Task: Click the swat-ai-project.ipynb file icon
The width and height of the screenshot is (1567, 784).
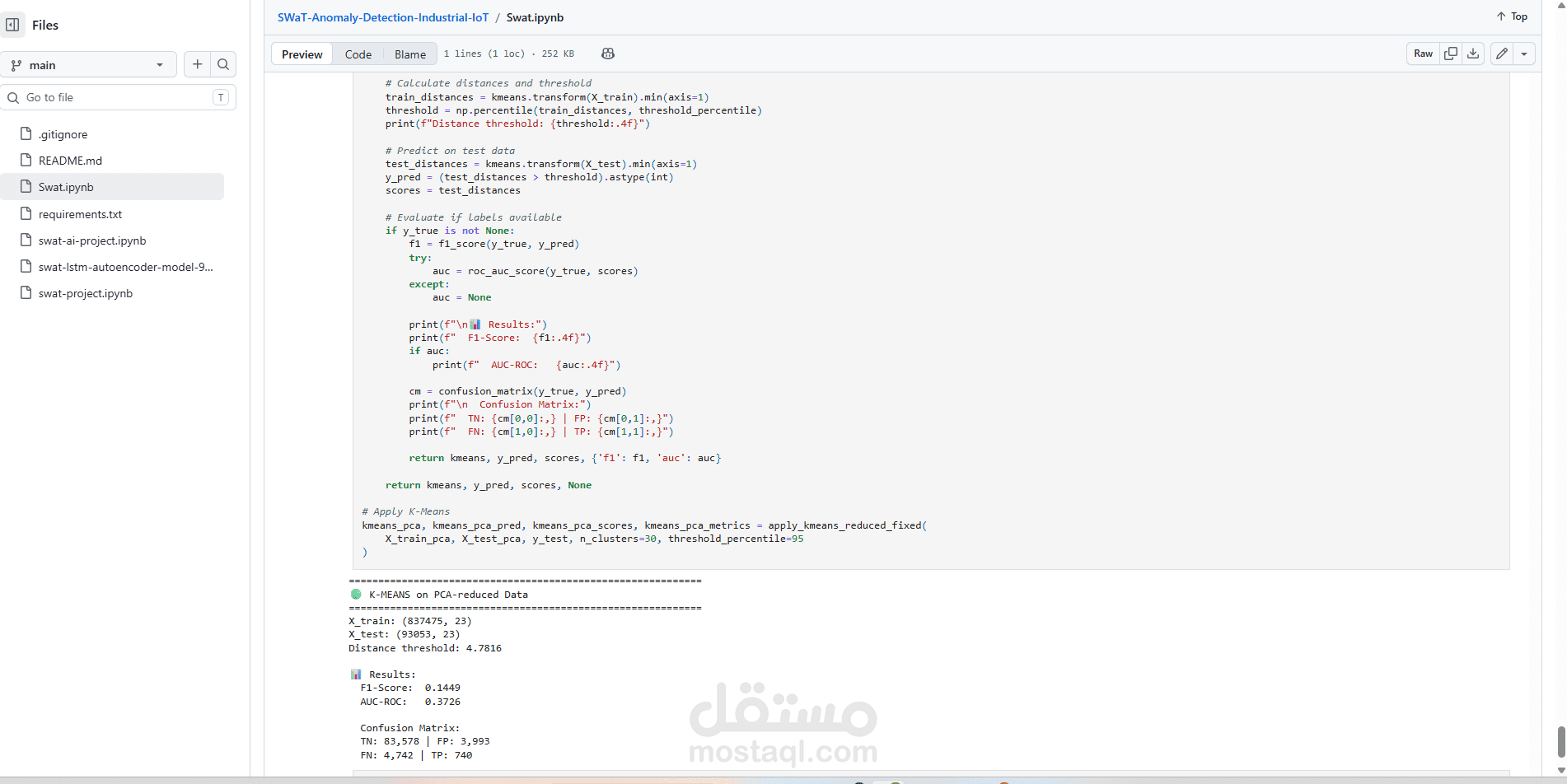Action: 26,240
